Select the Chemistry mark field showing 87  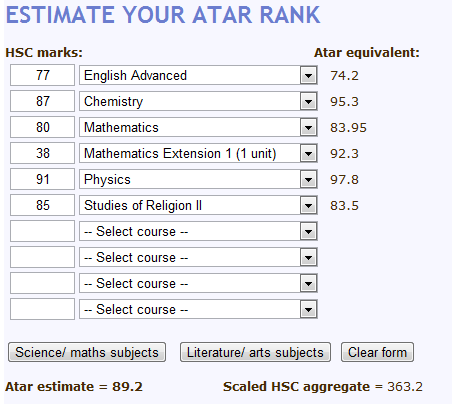pyautogui.click(x=42, y=101)
